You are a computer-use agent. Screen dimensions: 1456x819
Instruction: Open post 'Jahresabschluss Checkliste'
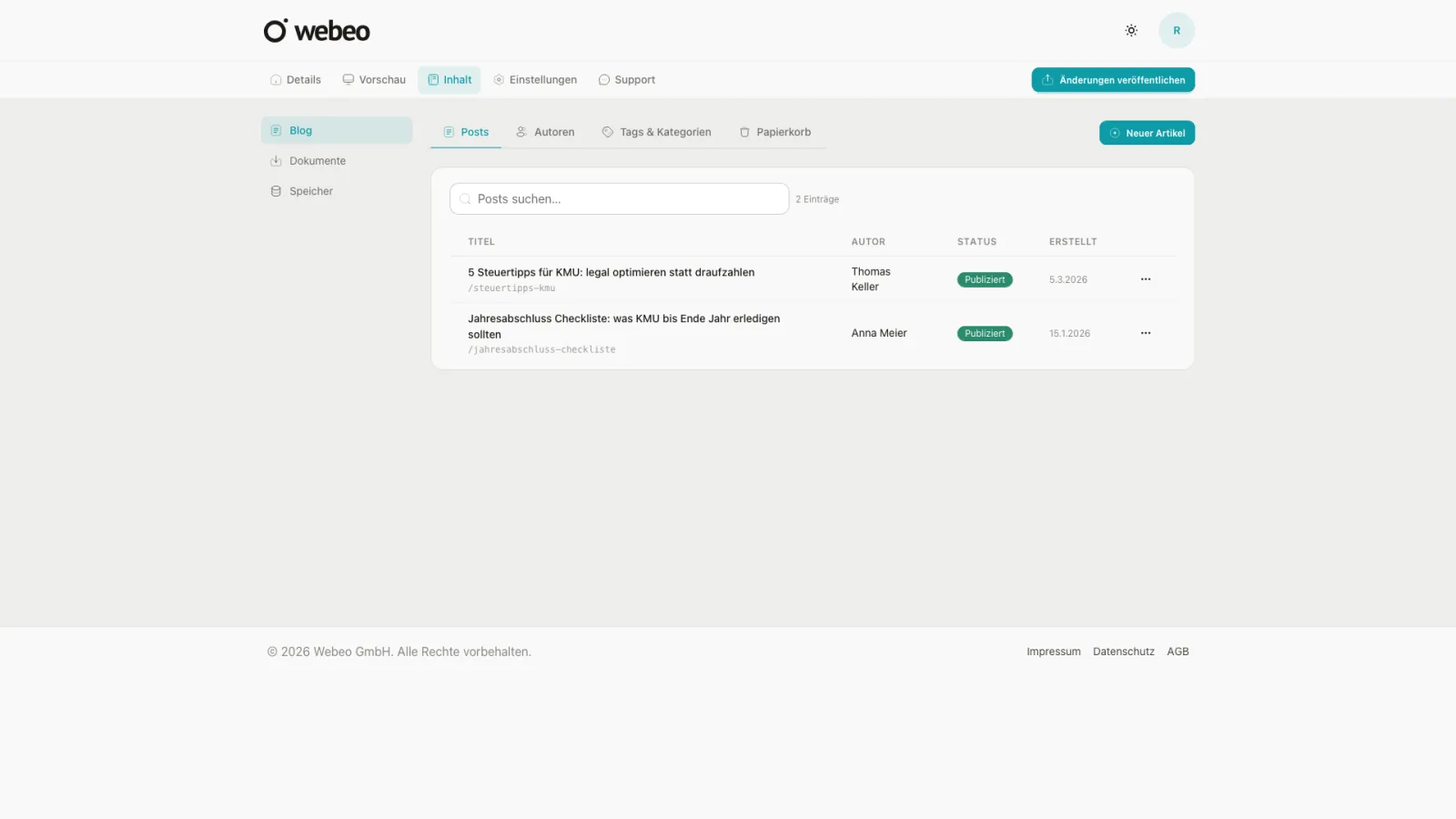(624, 326)
